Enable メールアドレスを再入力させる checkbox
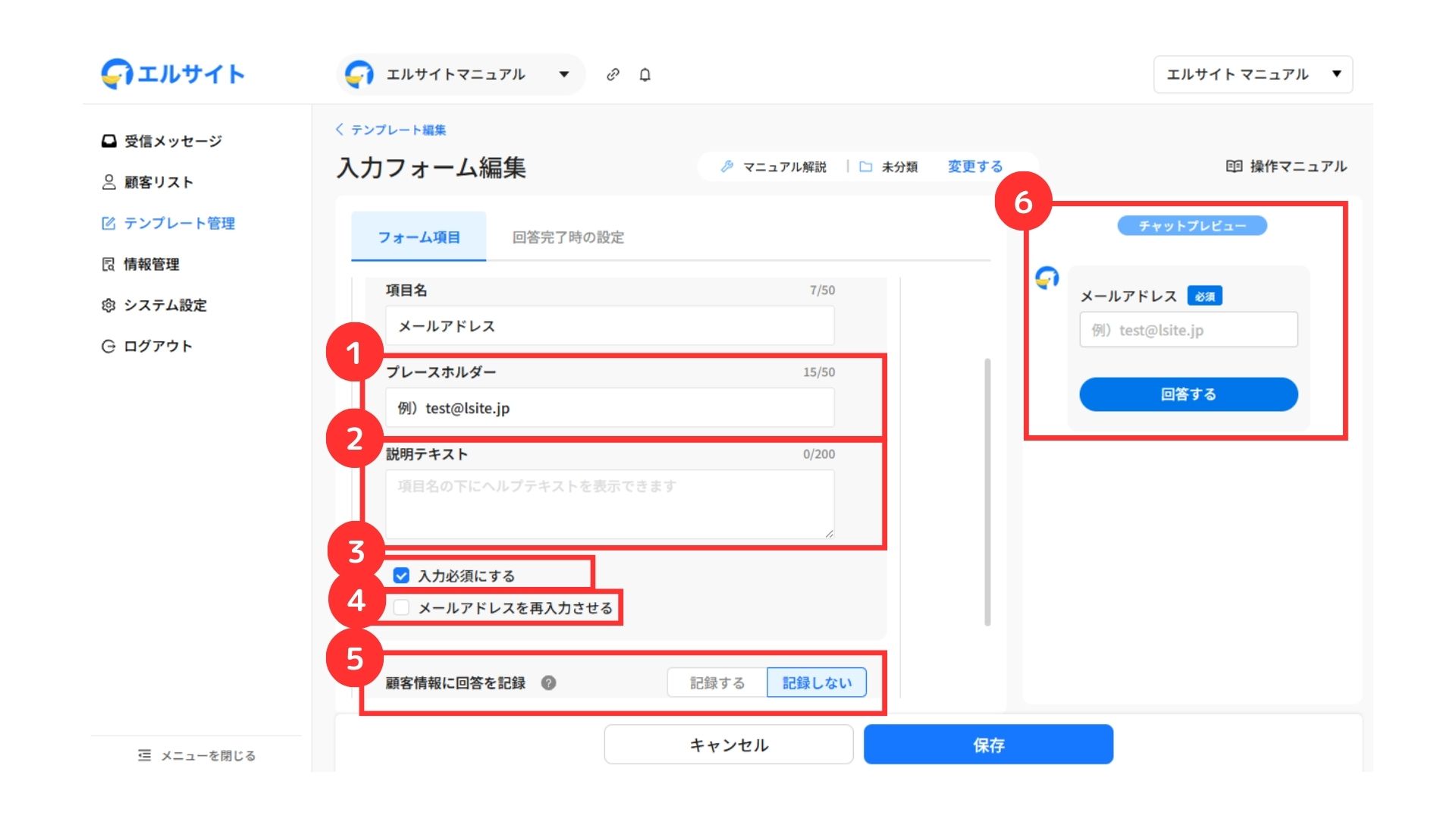The width and height of the screenshot is (1456, 819). 401,607
